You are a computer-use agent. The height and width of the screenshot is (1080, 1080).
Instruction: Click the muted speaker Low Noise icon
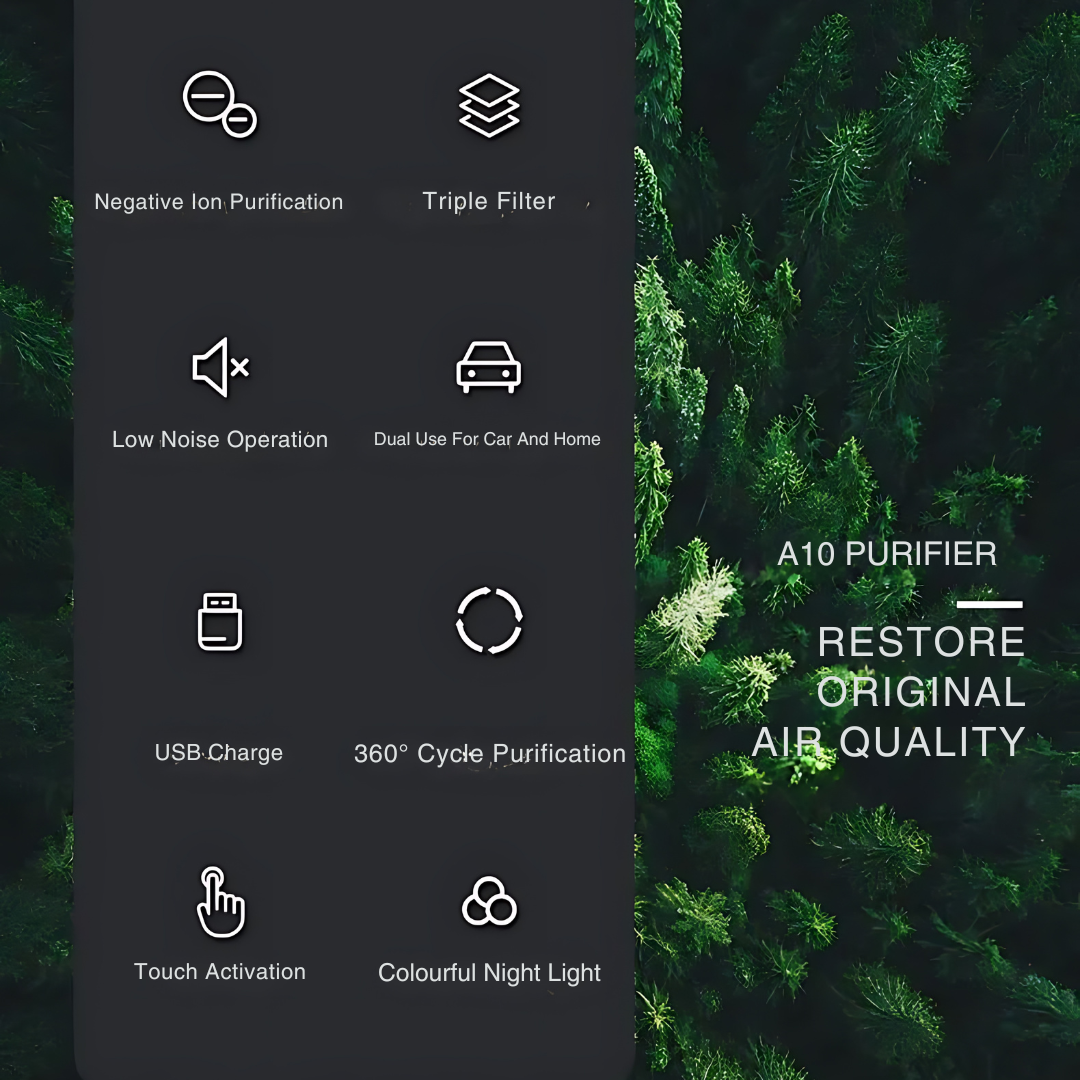pyautogui.click(x=220, y=367)
